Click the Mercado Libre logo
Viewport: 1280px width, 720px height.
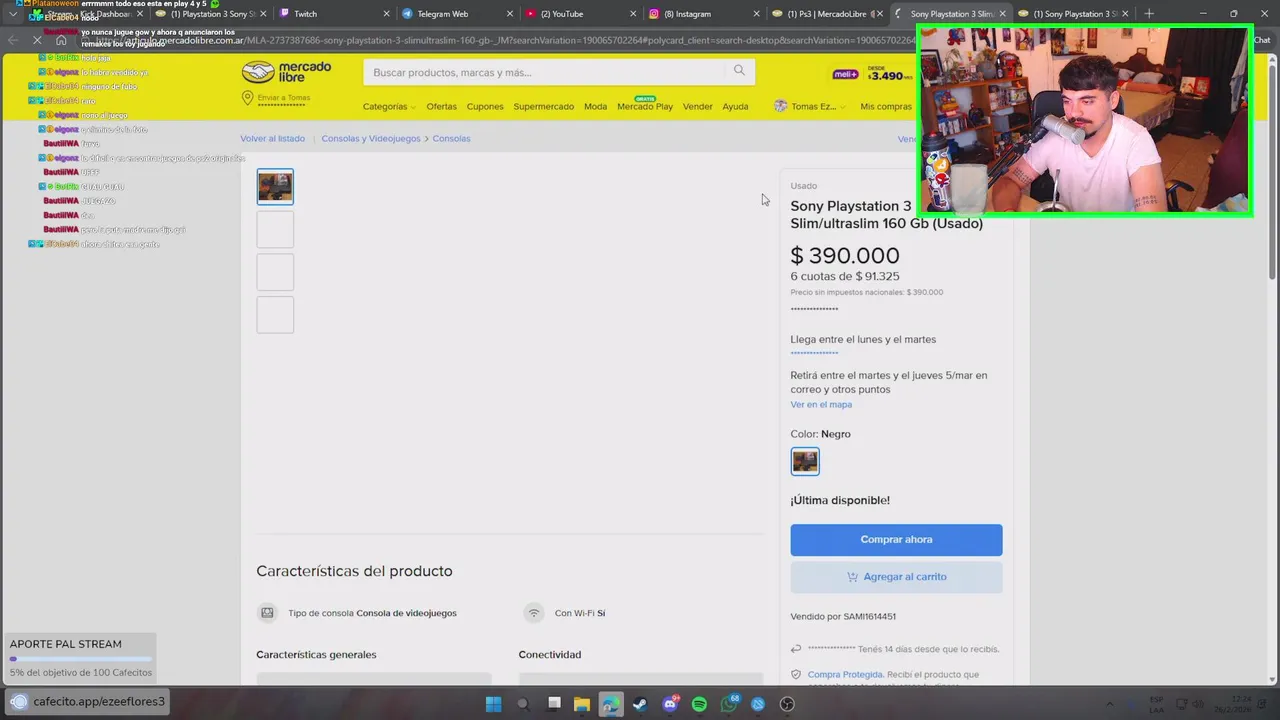coord(286,72)
